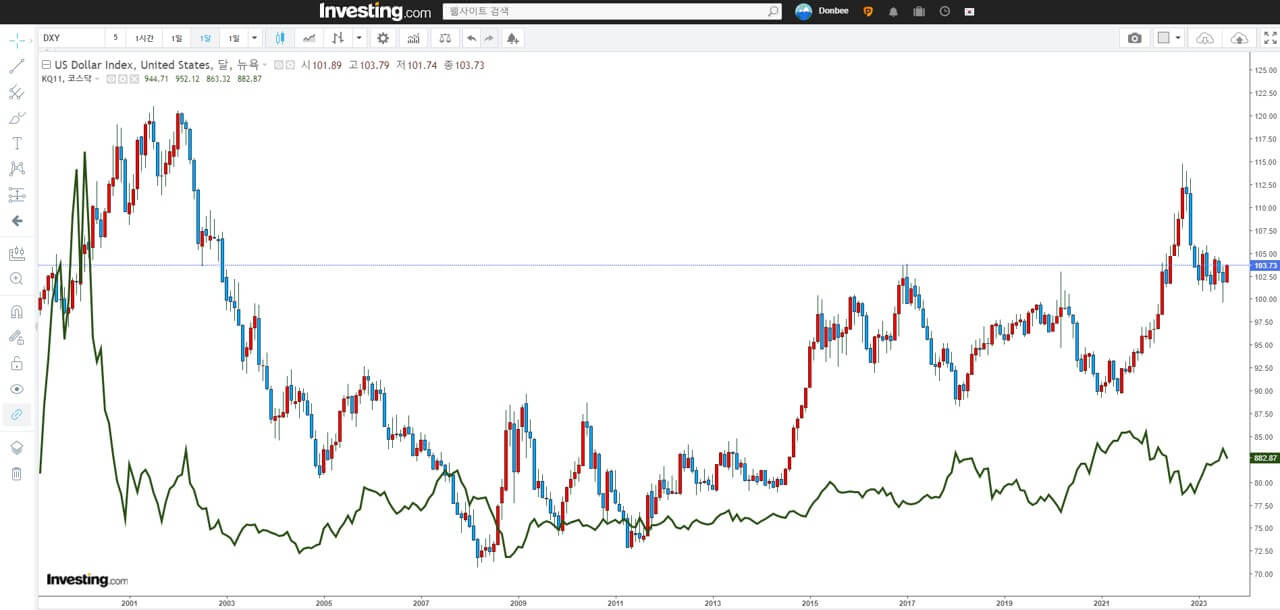This screenshot has width=1280, height=610.
Task: Click the back arrow icon in left sidebar
Action: coord(17,221)
